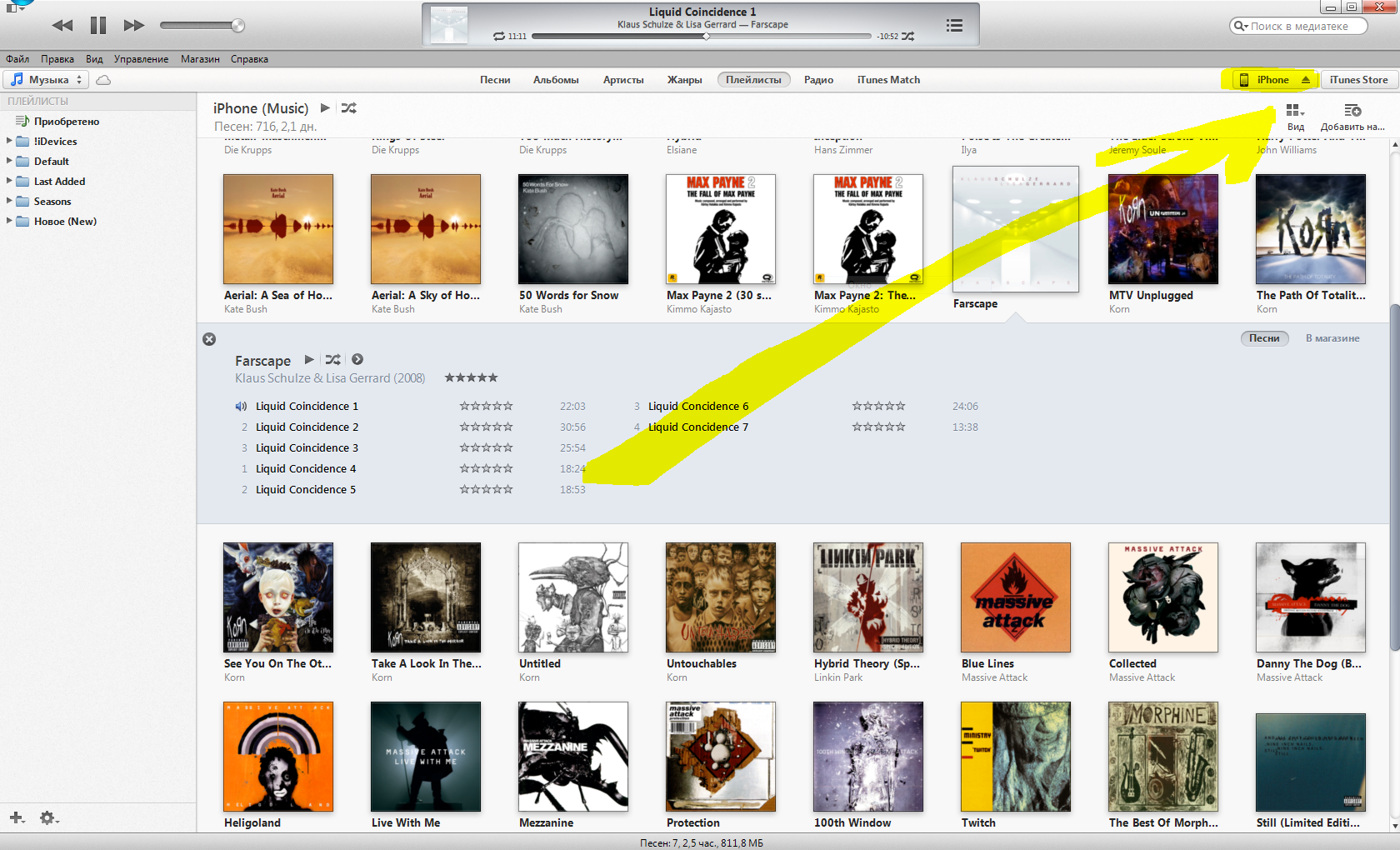Image resolution: width=1400 pixels, height=850 pixels.
Task: Open the Up Next list icon
Action: point(954,25)
